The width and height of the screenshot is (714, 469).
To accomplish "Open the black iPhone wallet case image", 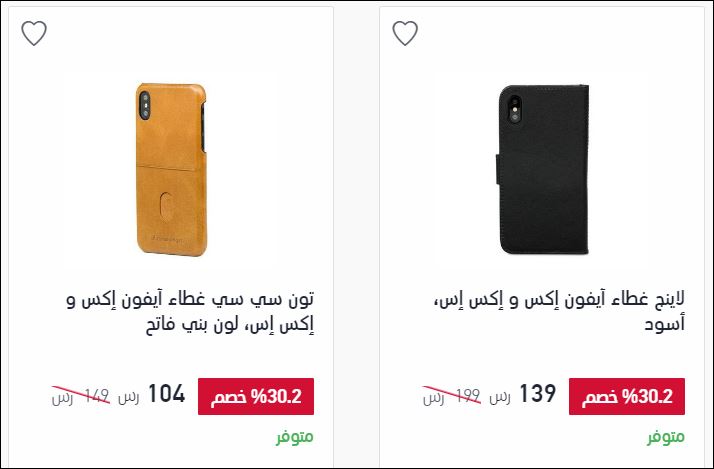I will (542, 169).
